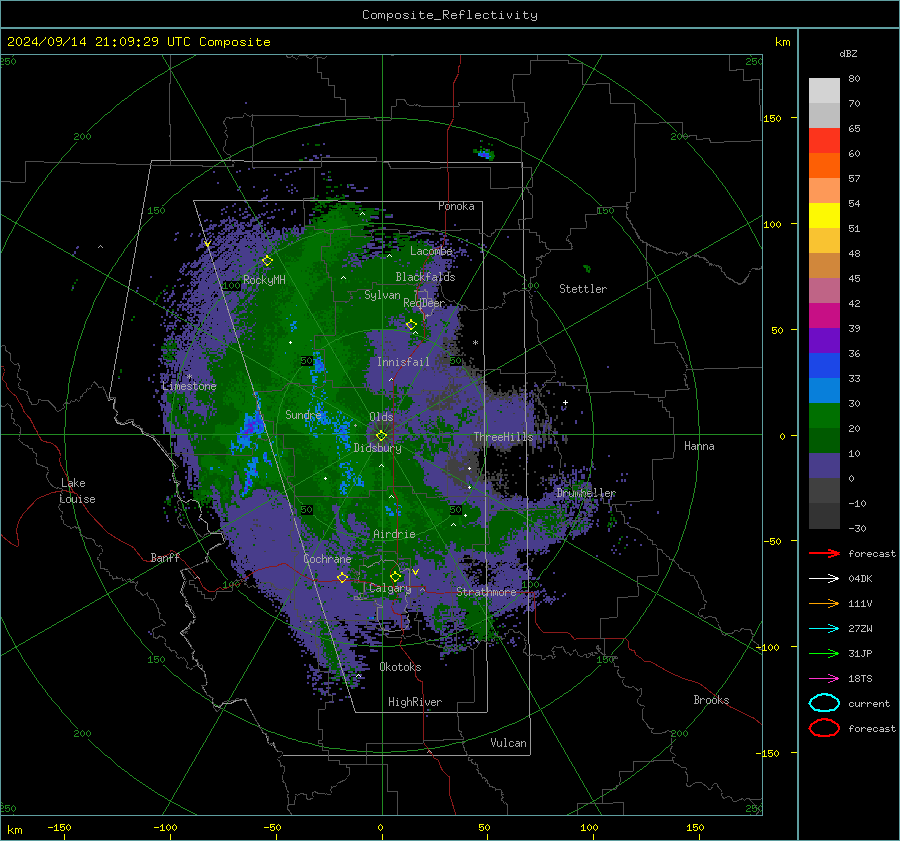Click the magenta swatch on the dBZ scale
The image size is (900, 841).
click(x=824, y=315)
